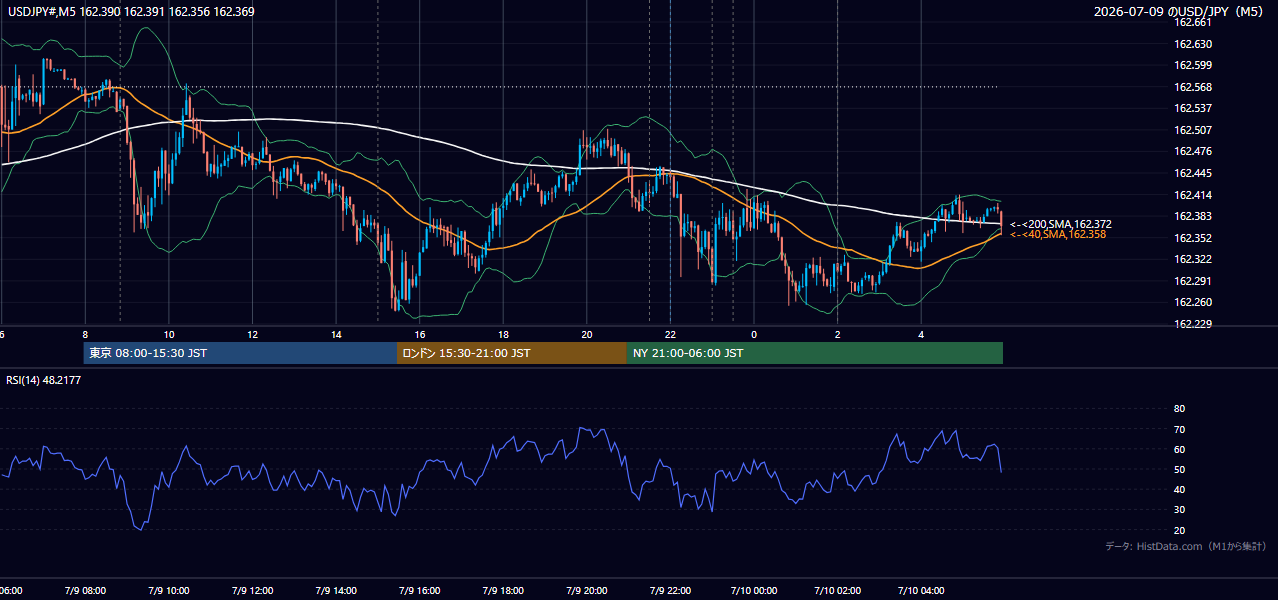Click price axis value 162.599

(x=1195, y=65)
